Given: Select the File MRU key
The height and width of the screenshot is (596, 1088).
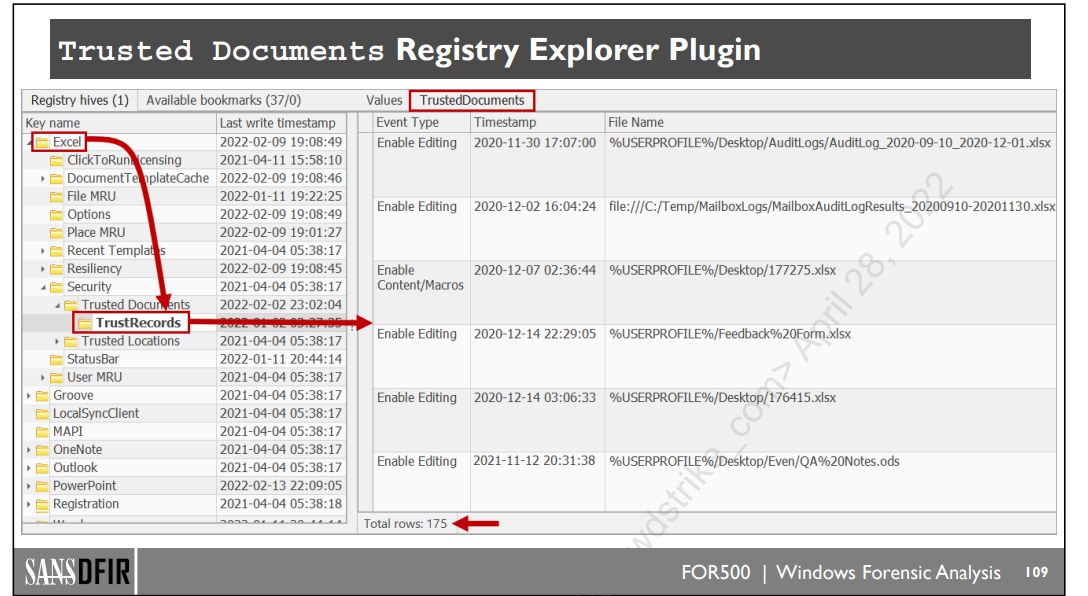Looking at the screenshot, I should tap(91, 196).
